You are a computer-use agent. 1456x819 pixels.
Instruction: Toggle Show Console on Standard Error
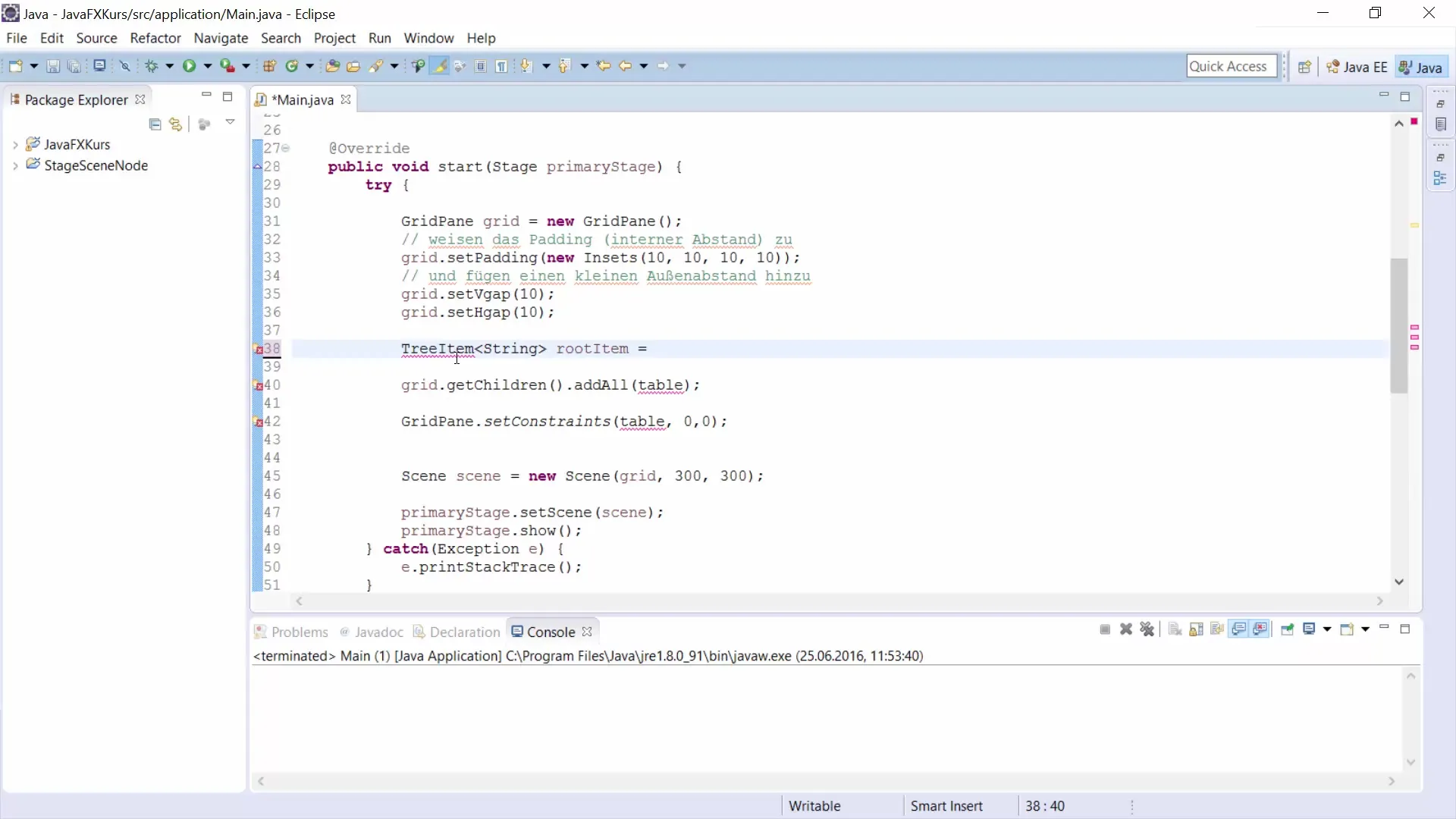1260,629
